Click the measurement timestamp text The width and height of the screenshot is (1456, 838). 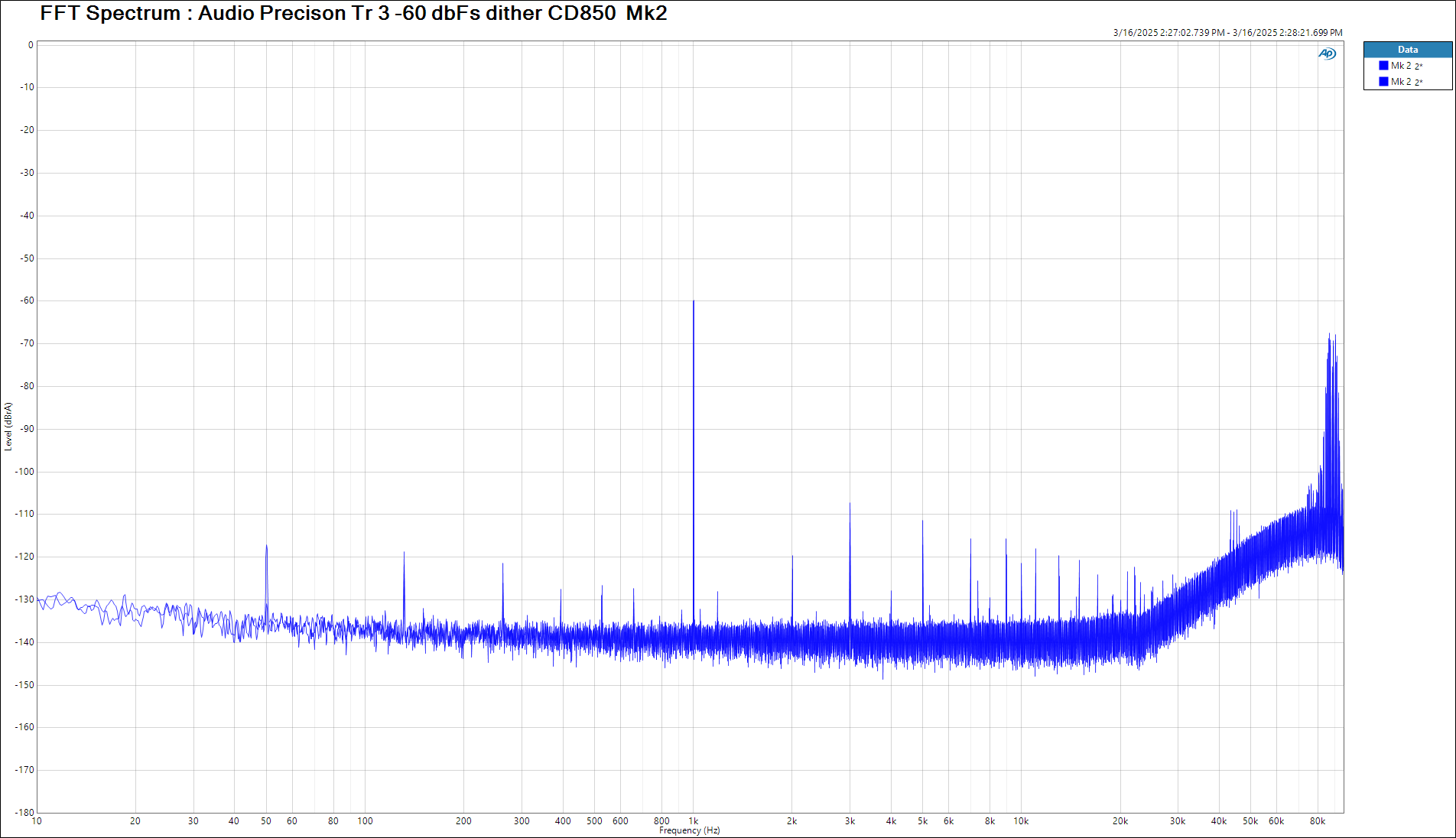[1227, 33]
